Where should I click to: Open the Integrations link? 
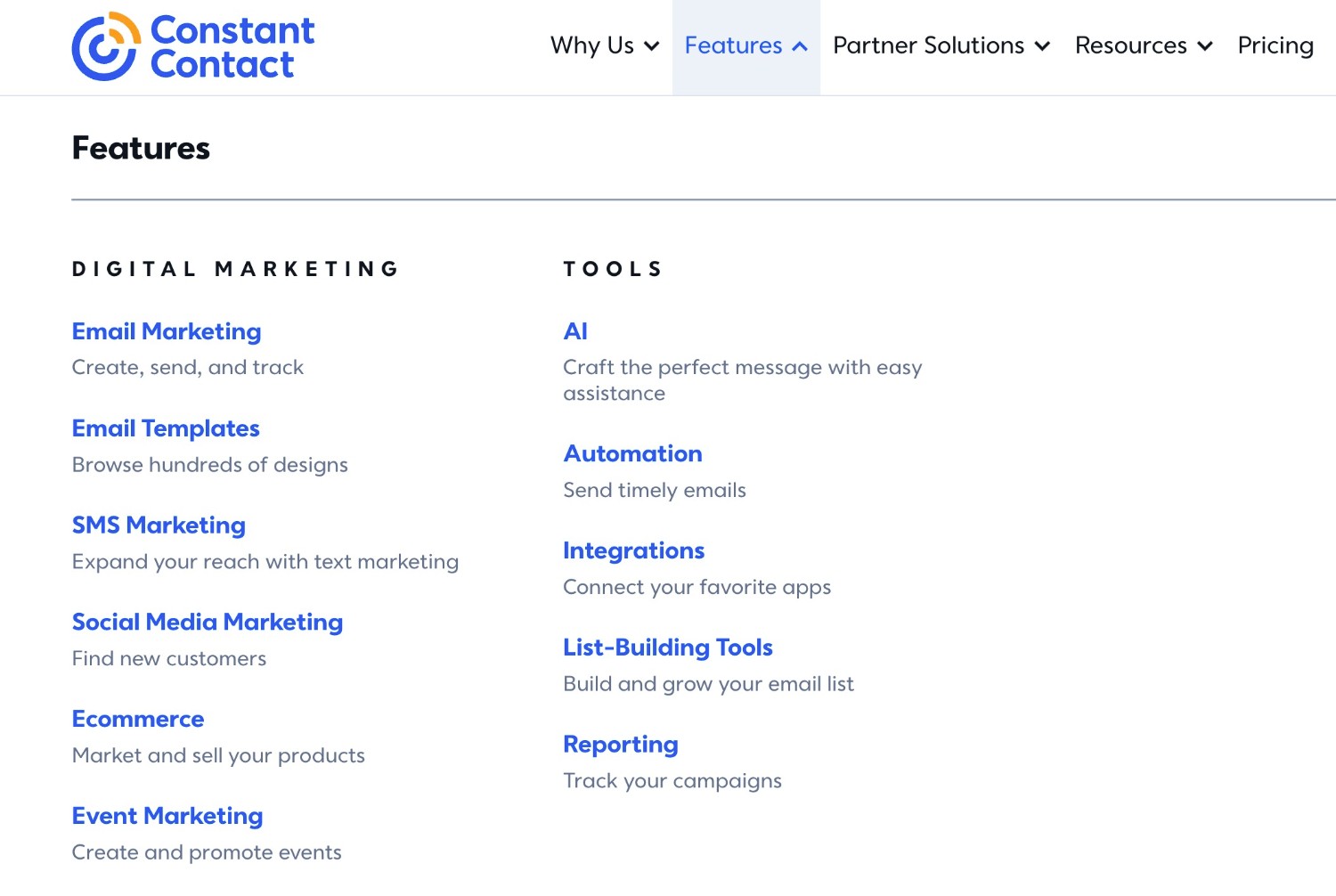click(633, 550)
